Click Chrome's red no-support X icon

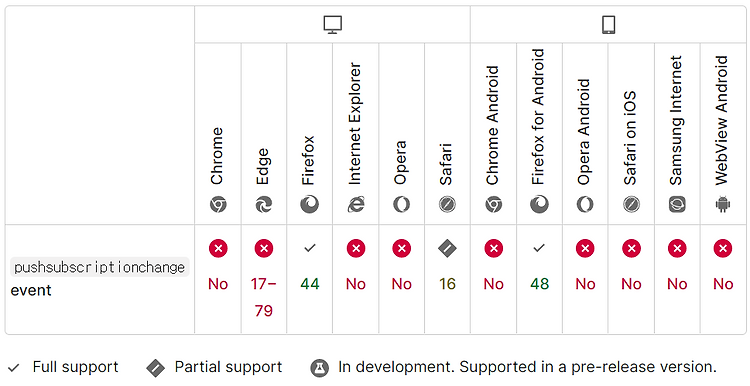[x=218, y=248]
